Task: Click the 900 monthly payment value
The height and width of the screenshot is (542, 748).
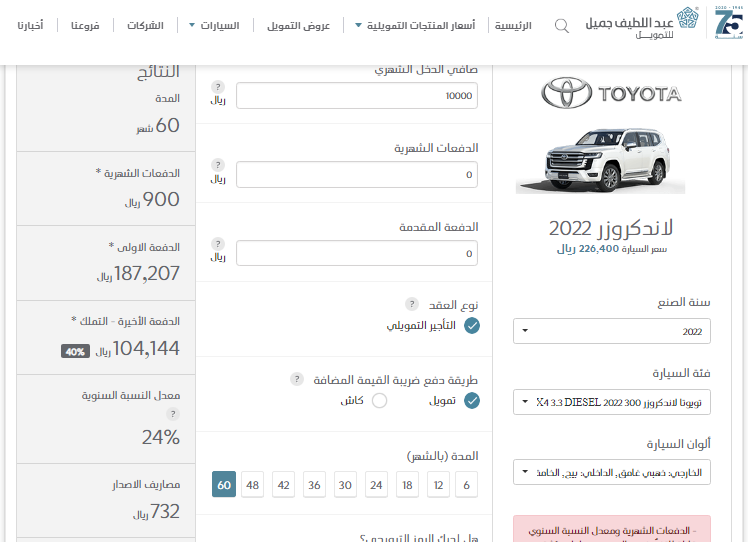Action: point(161,199)
